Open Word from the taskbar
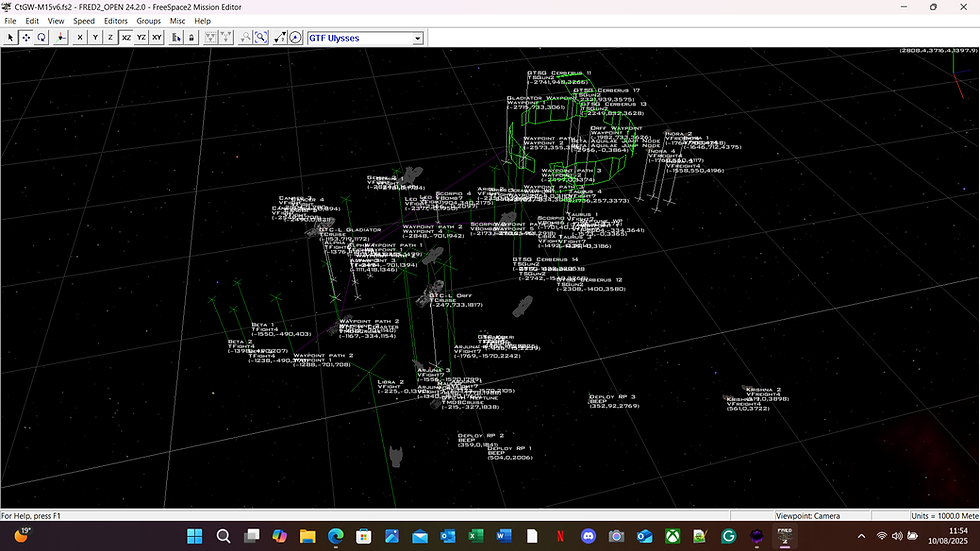This screenshot has height=551, width=980. [x=504, y=536]
